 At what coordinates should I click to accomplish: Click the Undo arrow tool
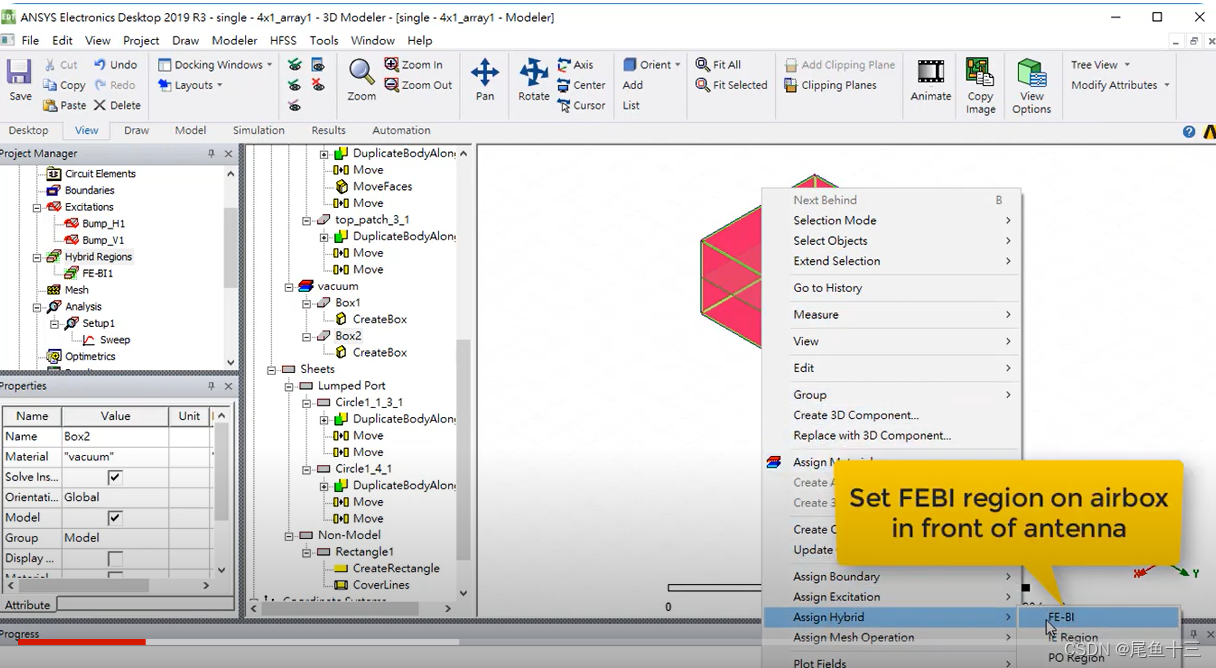pyautogui.click(x=115, y=65)
